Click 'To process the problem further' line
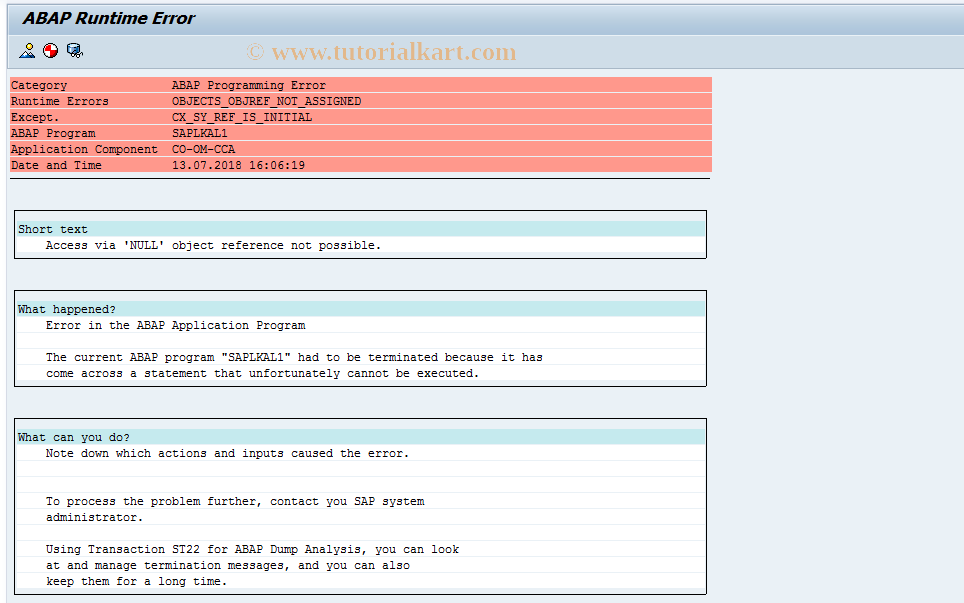The image size is (964, 603). coord(235,501)
